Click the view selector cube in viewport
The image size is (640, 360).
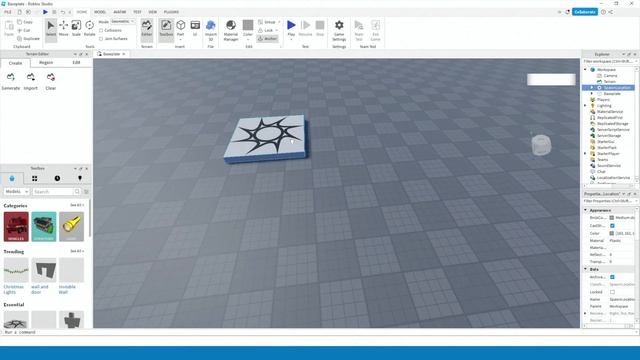[541, 144]
